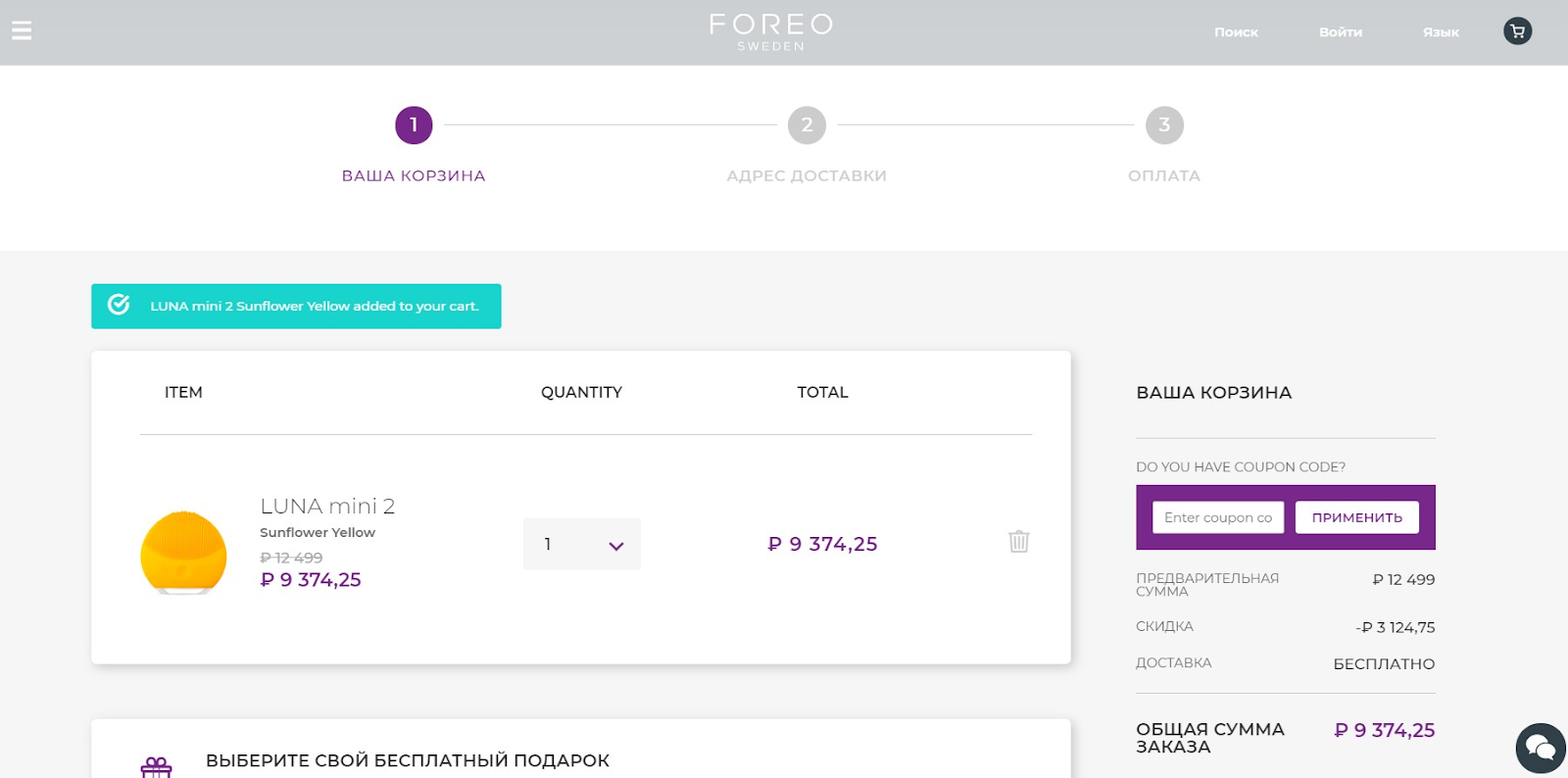Click the Предварительная сумма label

coord(1207,585)
